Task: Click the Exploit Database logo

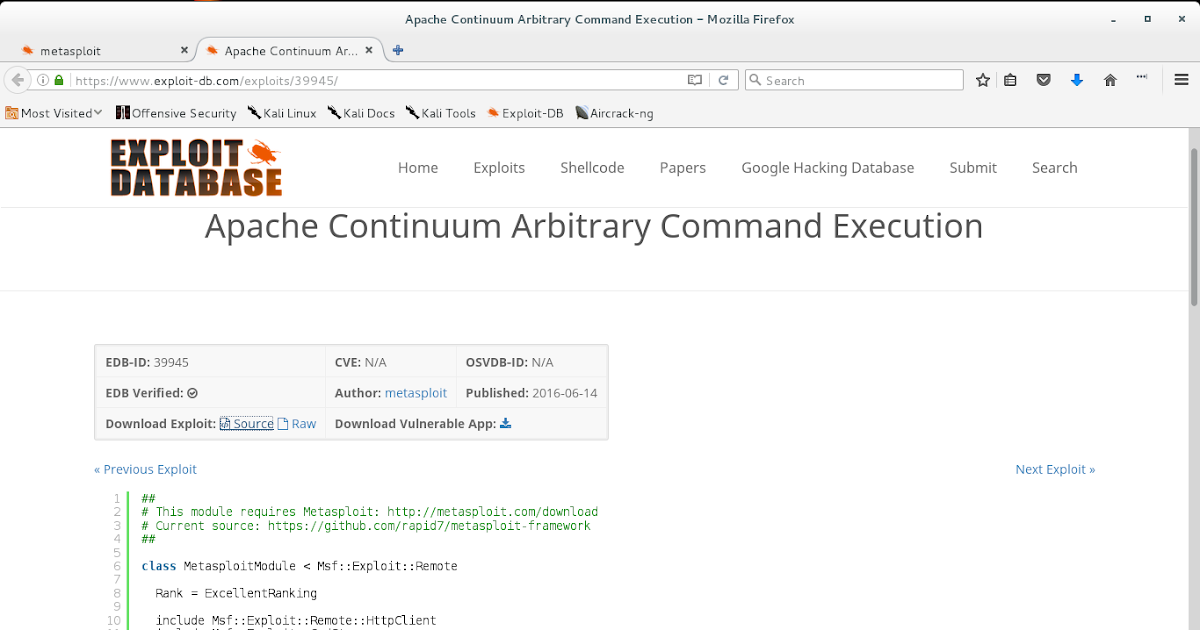Action: [196, 167]
